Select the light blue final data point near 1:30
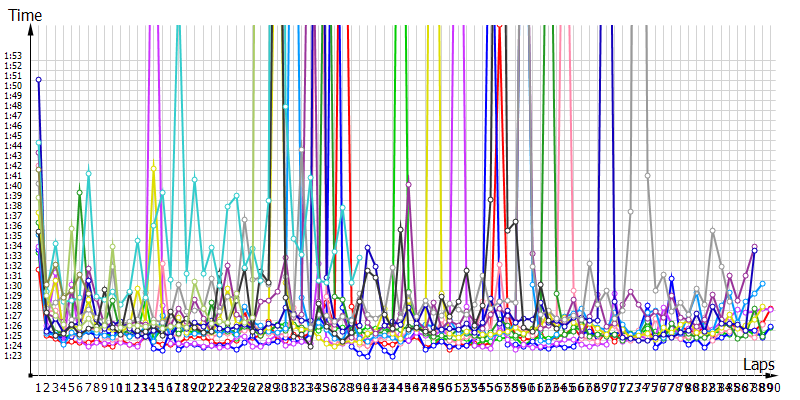The width and height of the screenshot is (800, 400). pos(762,284)
